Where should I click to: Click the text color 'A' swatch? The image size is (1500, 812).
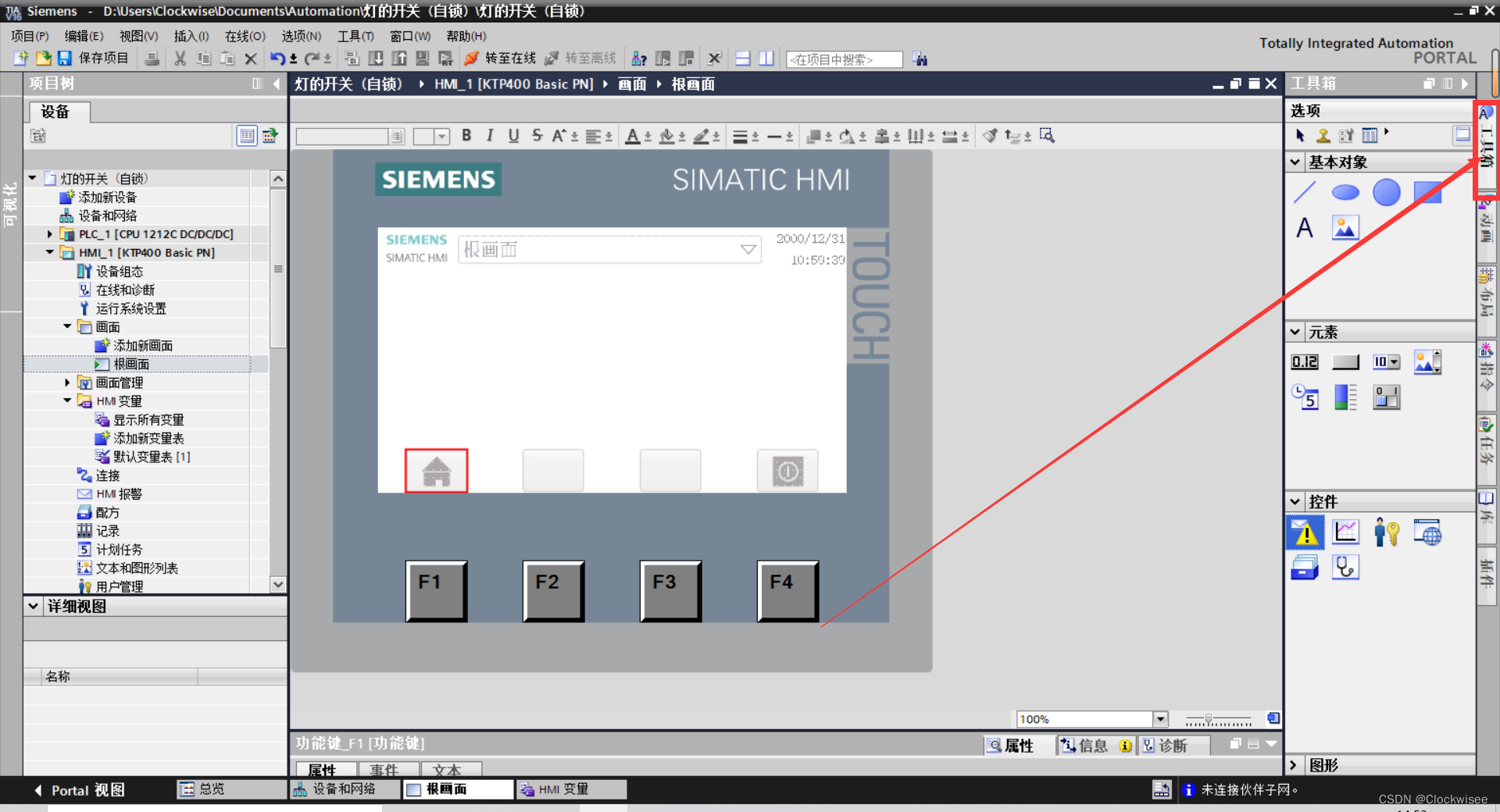(x=633, y=136)
